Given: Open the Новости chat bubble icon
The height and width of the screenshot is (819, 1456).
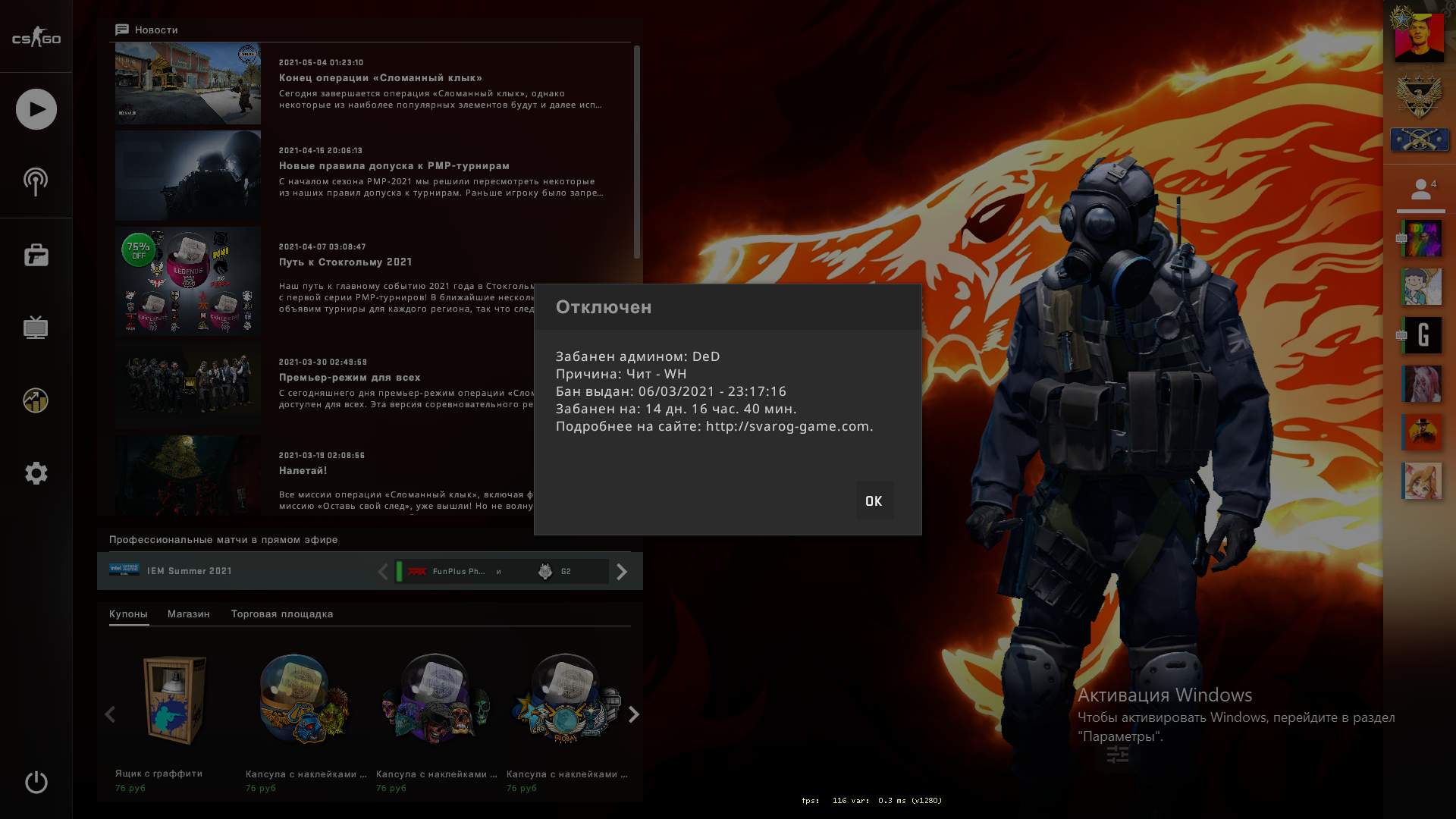Looking at the screenshot, I should pos(121,30).
